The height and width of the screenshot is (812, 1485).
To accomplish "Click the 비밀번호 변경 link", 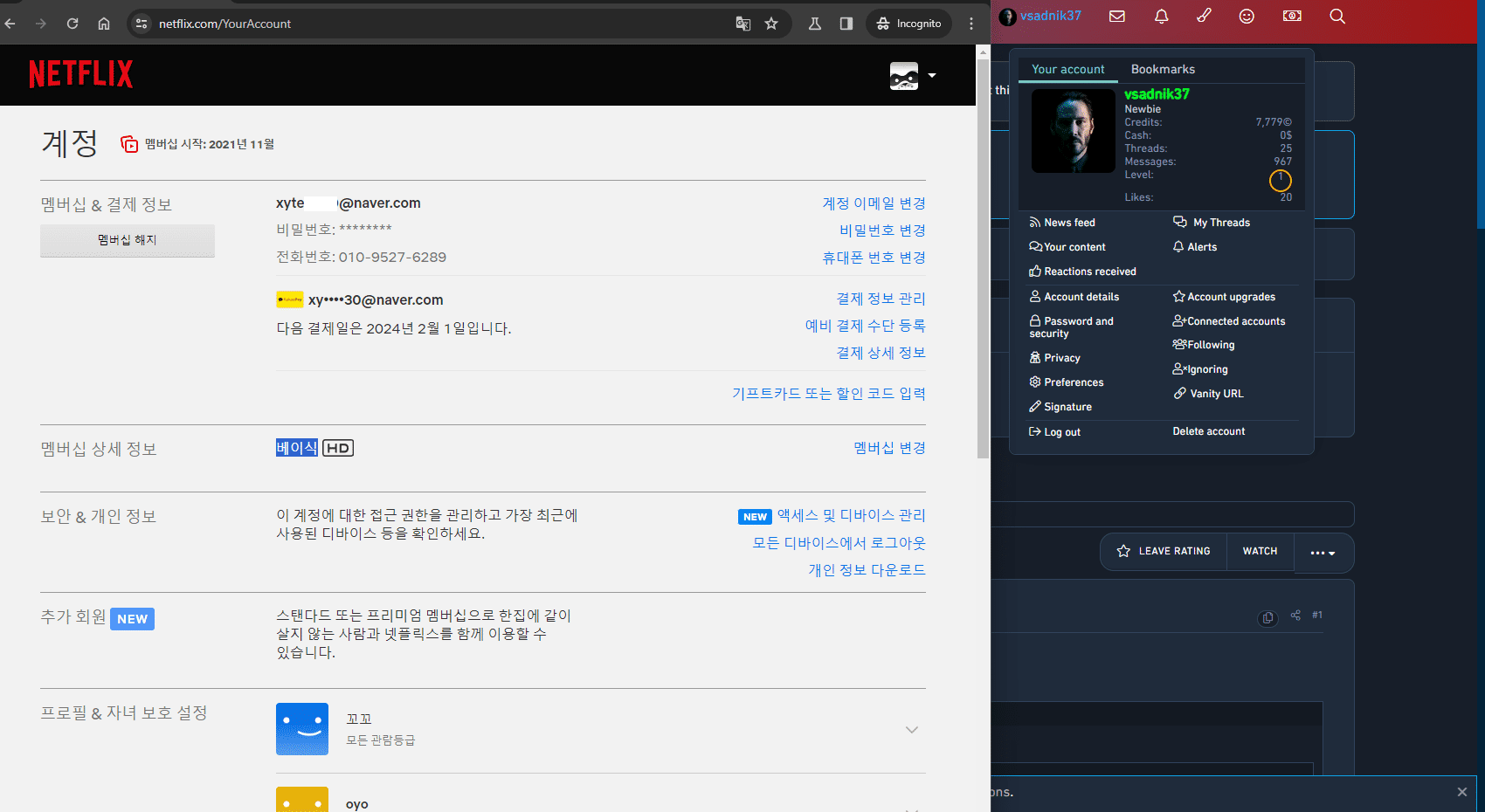I will 882,231.
